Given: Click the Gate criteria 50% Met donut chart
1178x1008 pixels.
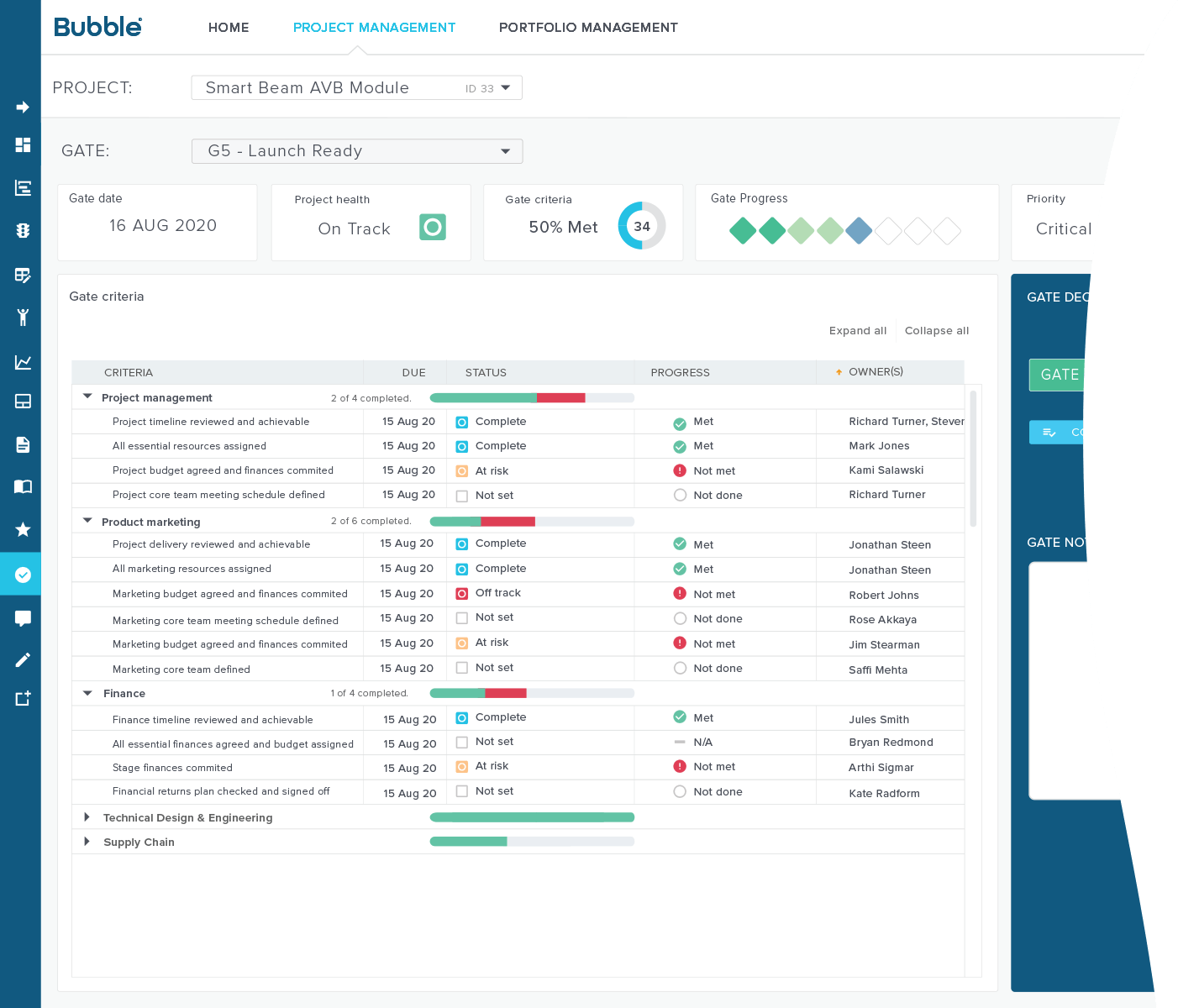Looking at the screenshot, I should click(641, 225).
